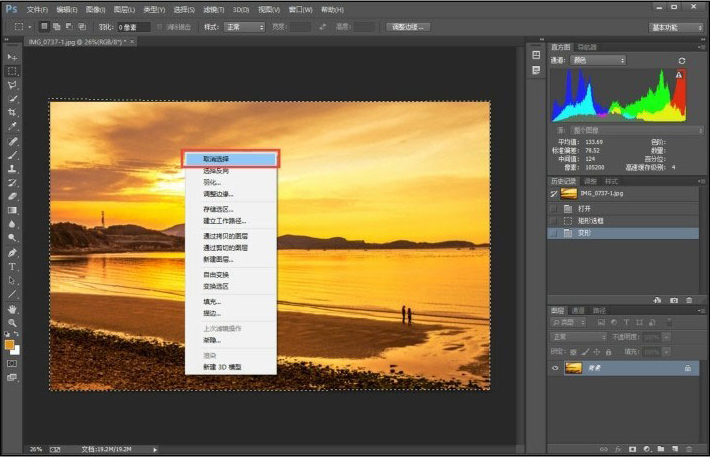This screenshot has width=710, height=457.
Task: Select the Crop tool
Action: [13, 113]
